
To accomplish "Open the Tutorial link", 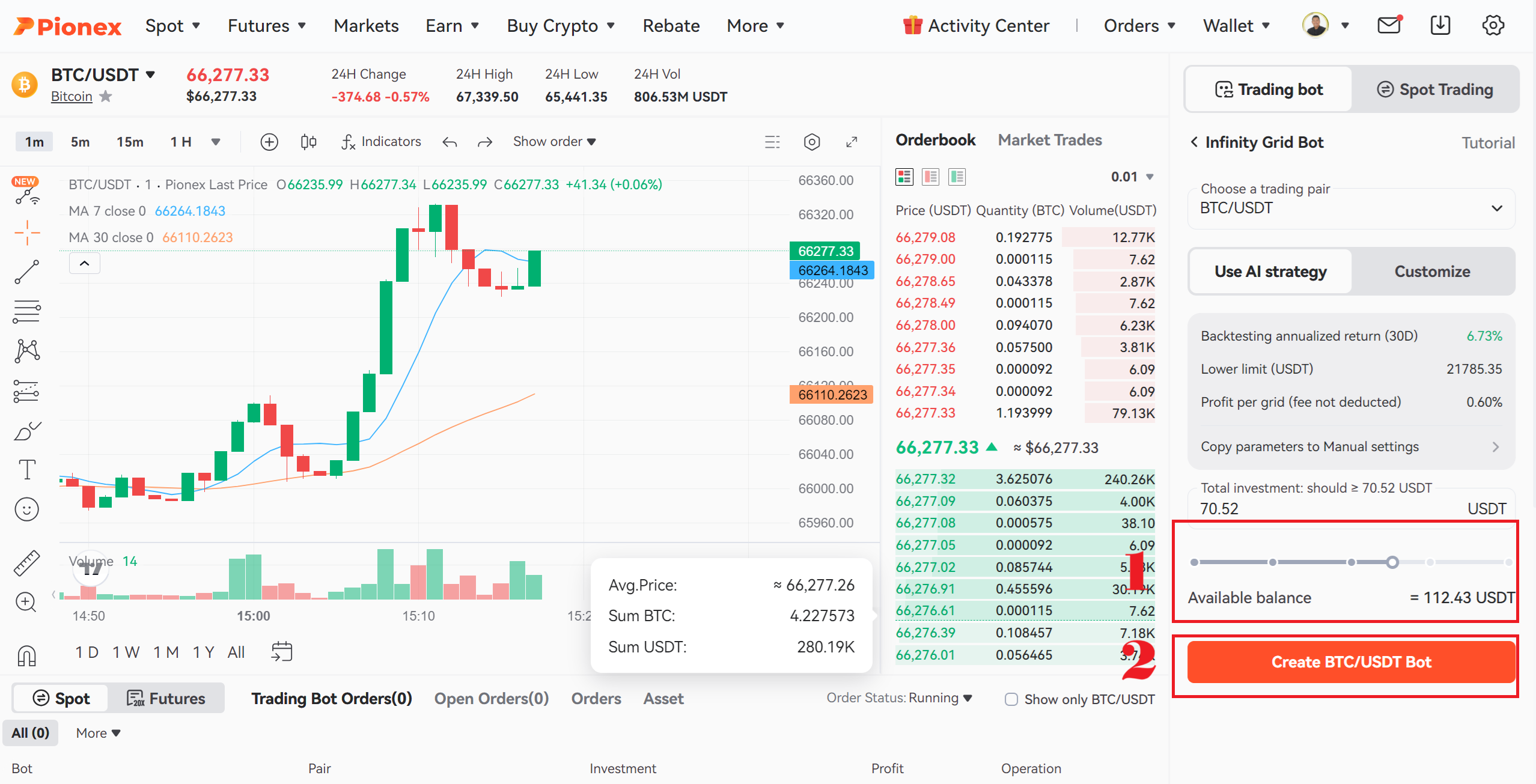I will click(1488, 143).
